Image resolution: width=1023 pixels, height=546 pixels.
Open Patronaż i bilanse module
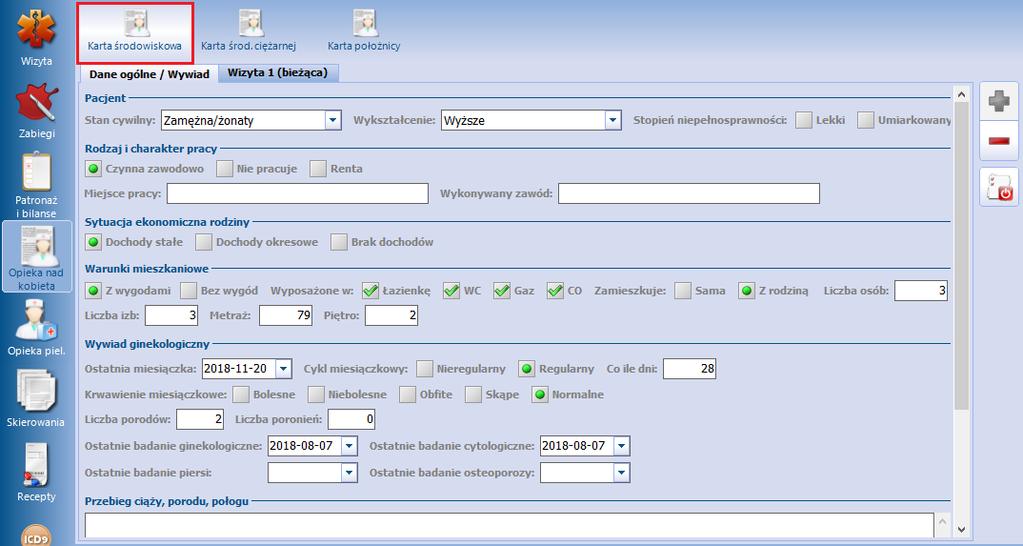37,185
